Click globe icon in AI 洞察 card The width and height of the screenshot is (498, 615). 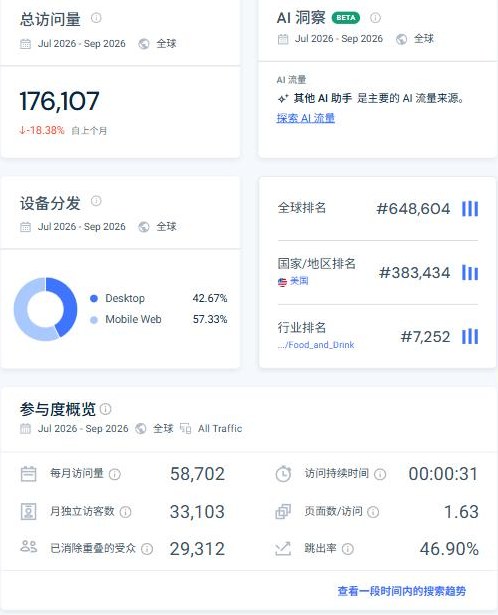tap(401, 39)
